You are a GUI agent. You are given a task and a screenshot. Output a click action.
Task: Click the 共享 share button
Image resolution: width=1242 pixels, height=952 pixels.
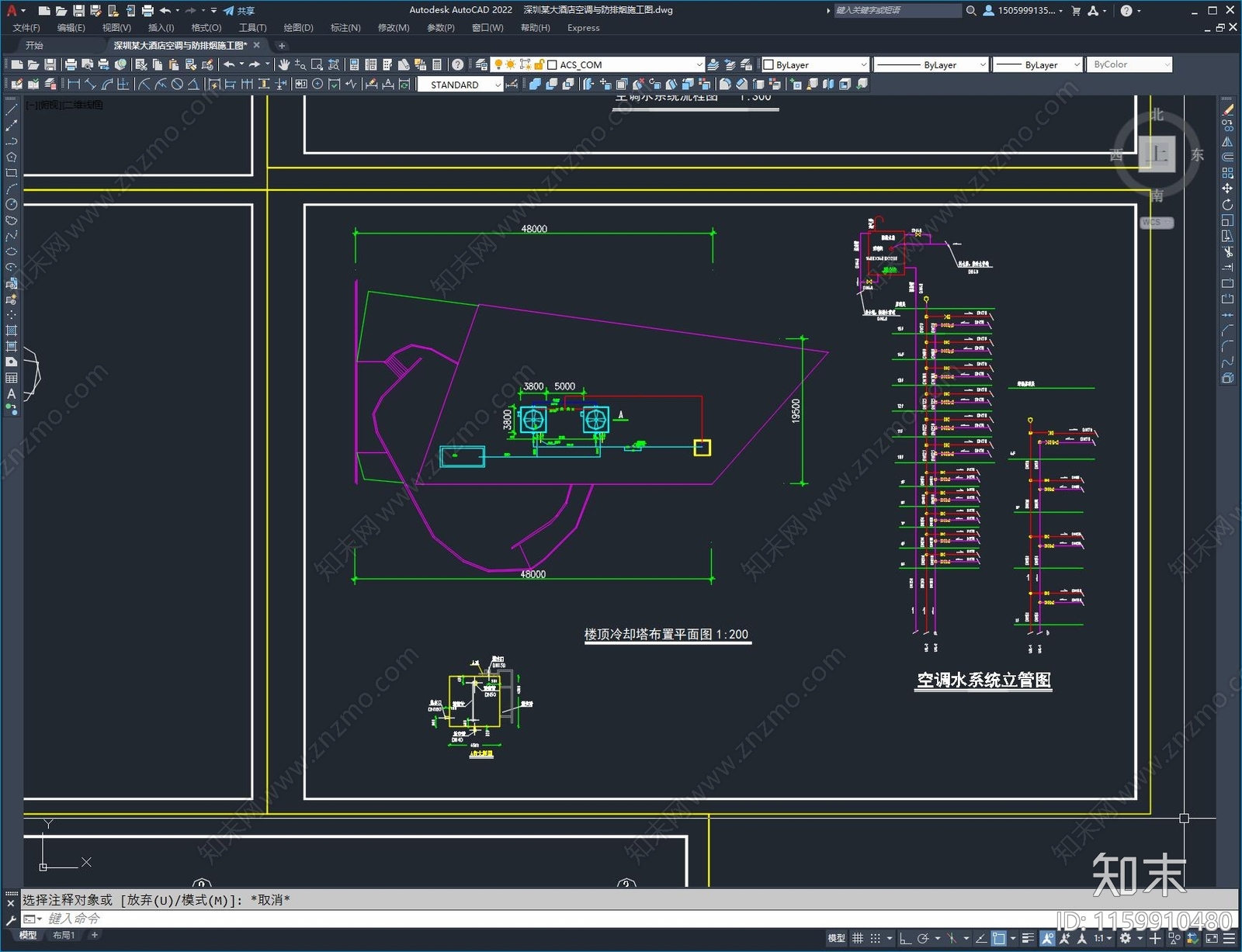239,11
